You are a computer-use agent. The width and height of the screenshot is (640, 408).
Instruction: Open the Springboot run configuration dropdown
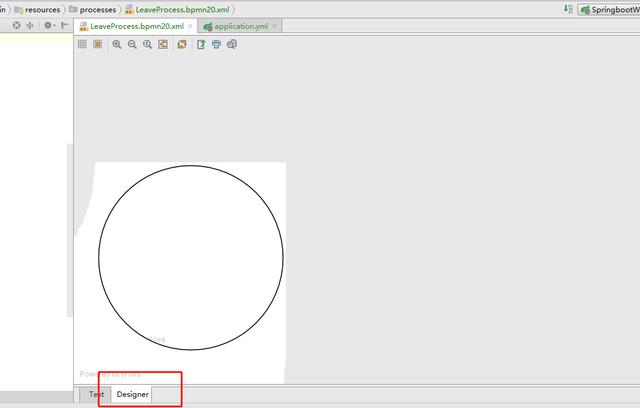coord(609,10)
